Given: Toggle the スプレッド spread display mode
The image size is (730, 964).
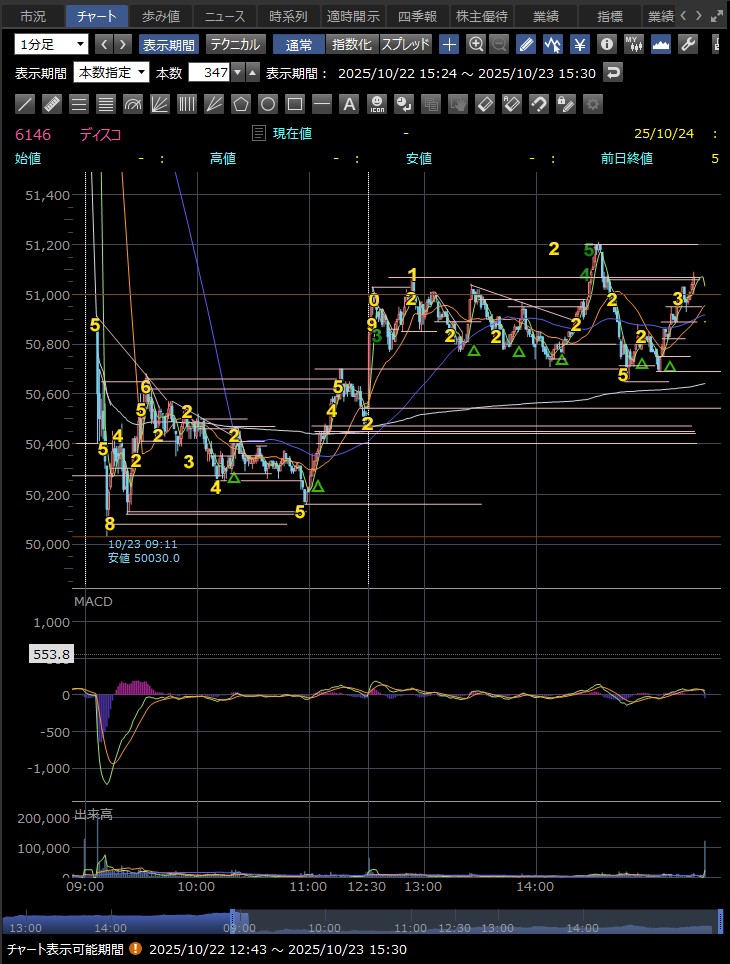Looking at the screenshot, I should point(406,44).
